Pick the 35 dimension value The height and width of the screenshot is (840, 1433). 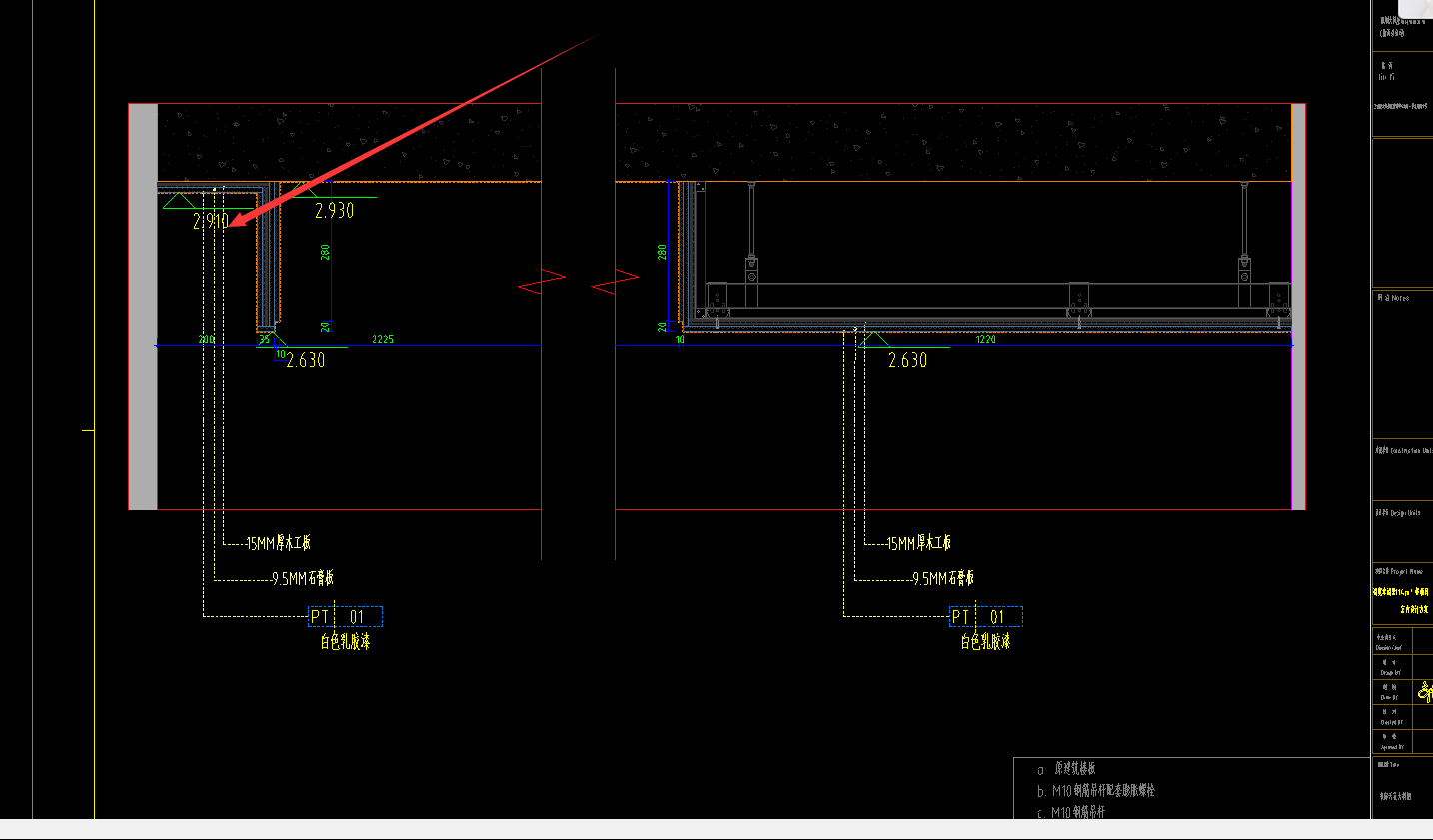point(264,340)
